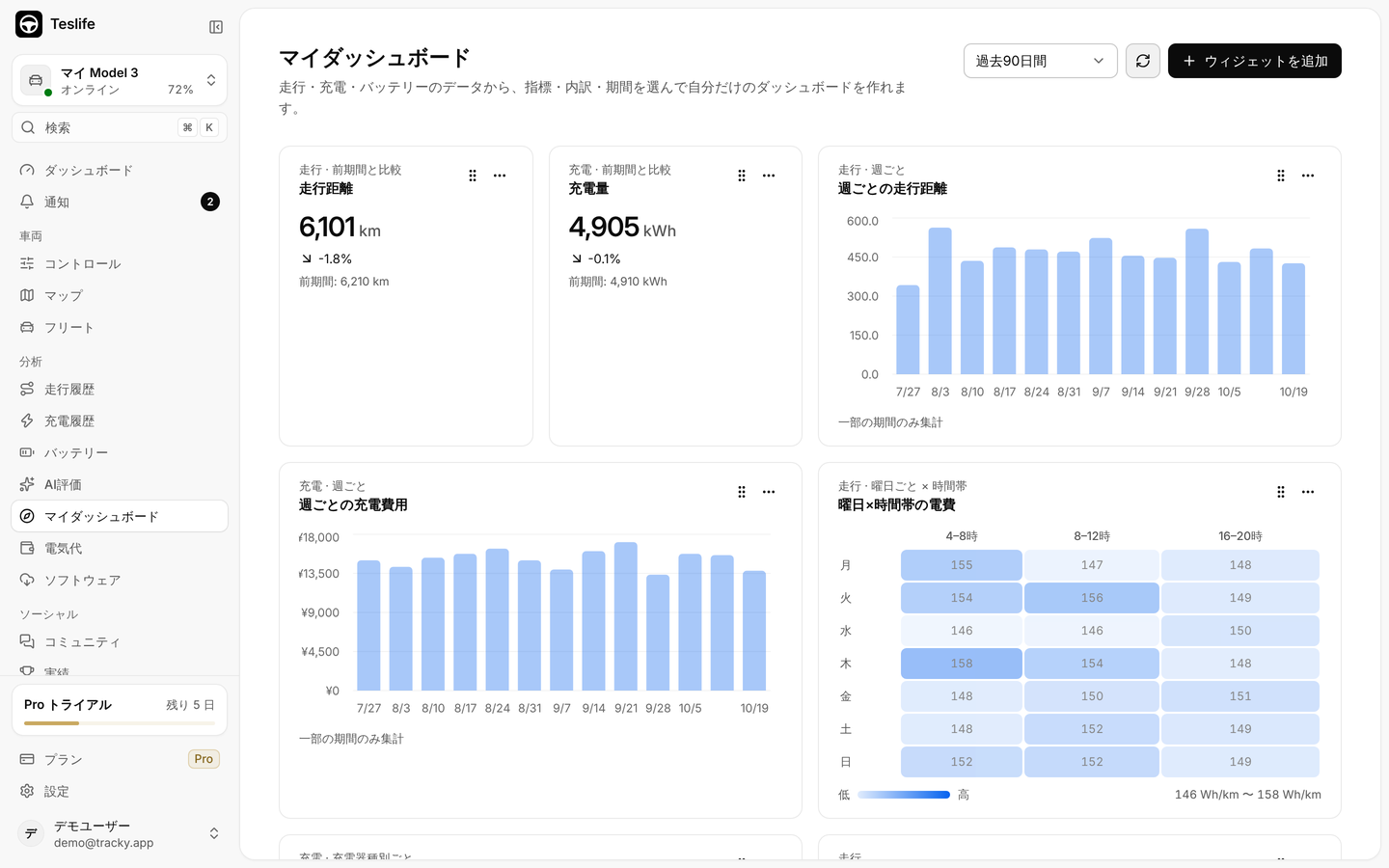Open プラン plans page

click(x=120, y=759)
